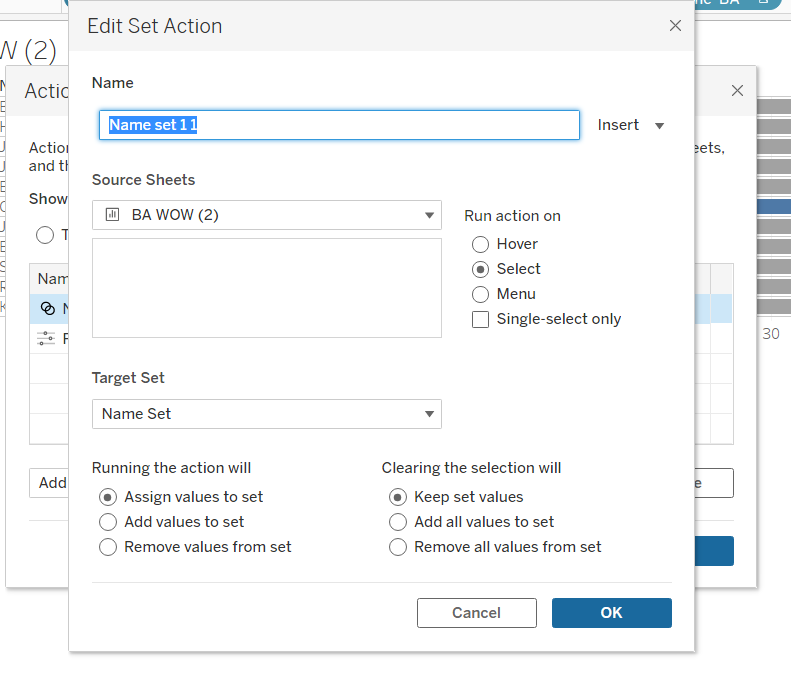This screenshot has width=791, height=673.
Task: Choose Select as the run action trigger
Action: click(x=480, y=269)
